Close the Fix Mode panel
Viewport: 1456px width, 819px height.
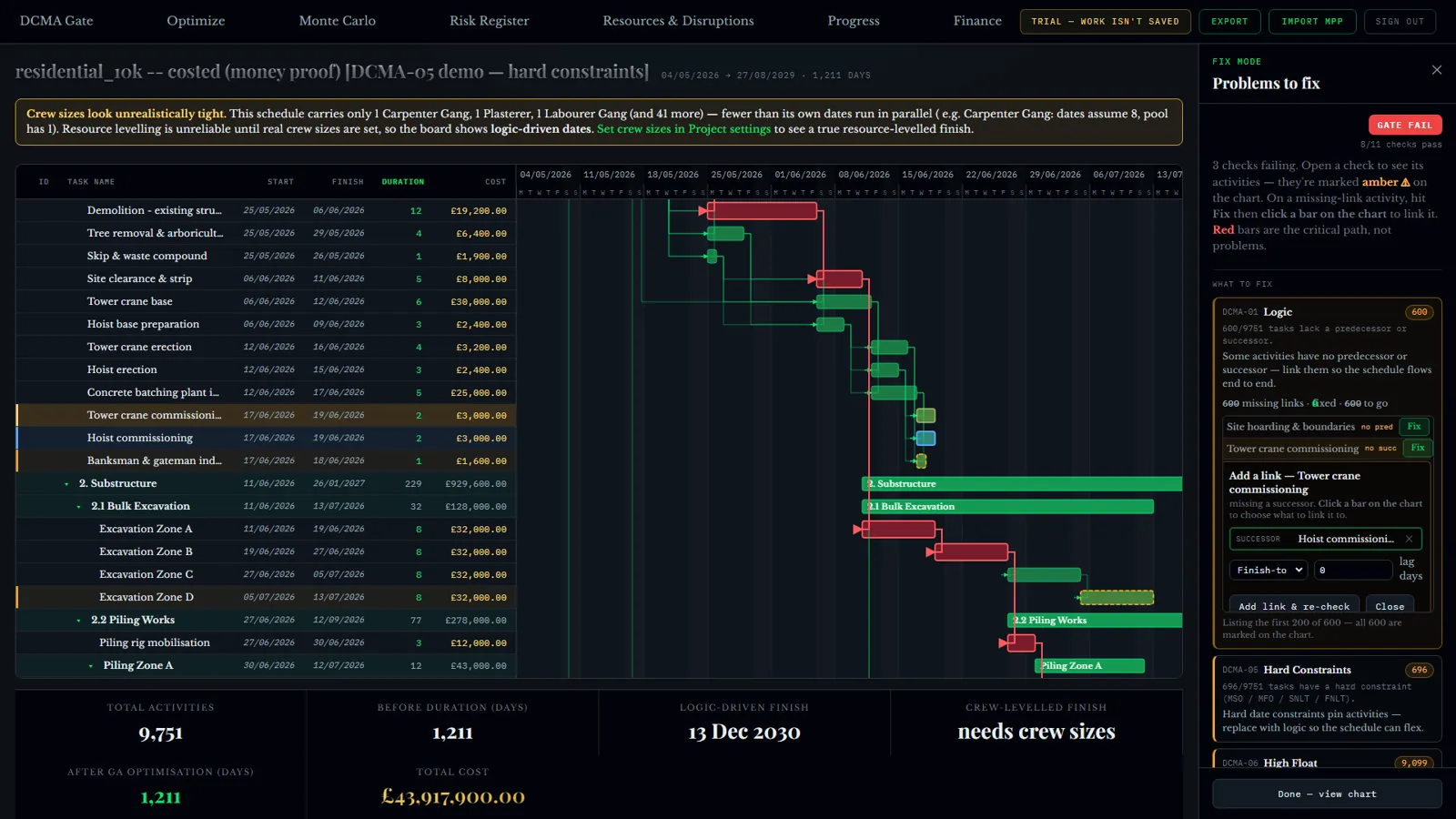(1437, 70)
